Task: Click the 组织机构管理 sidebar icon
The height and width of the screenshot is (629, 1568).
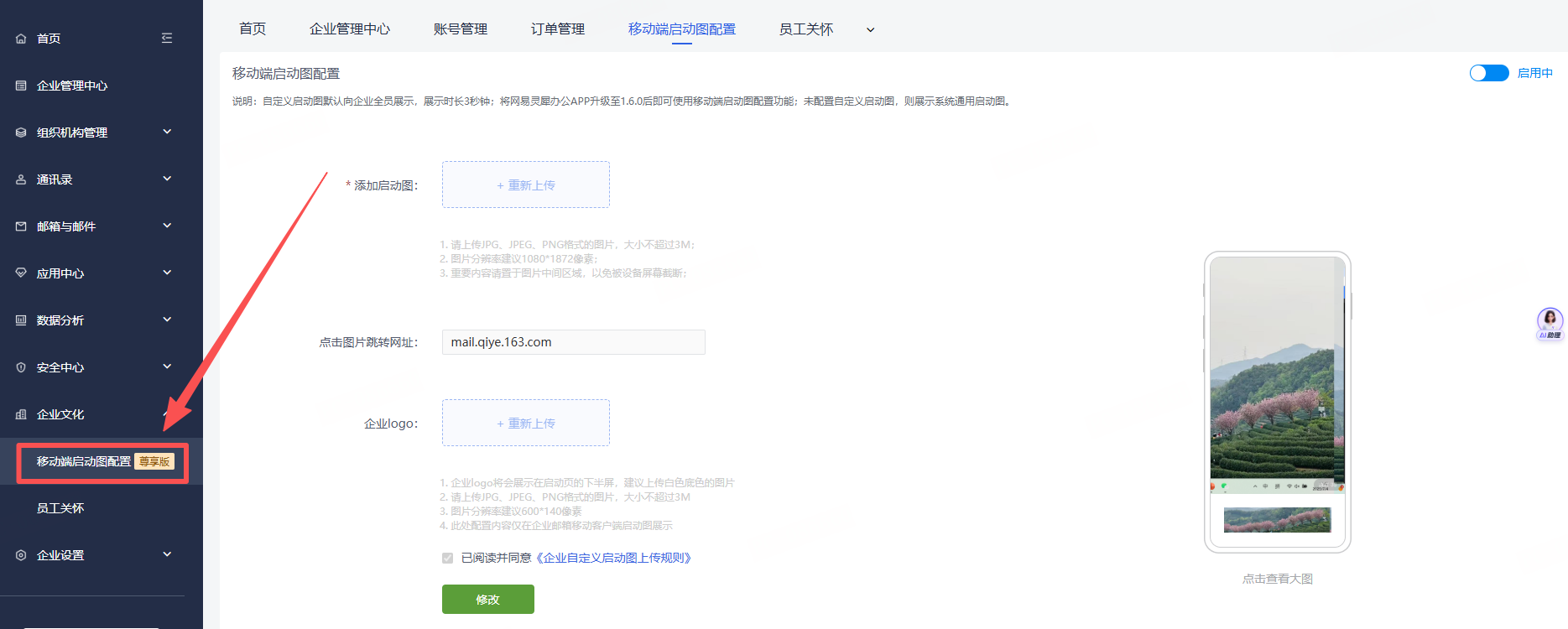Action: [21, 133]
